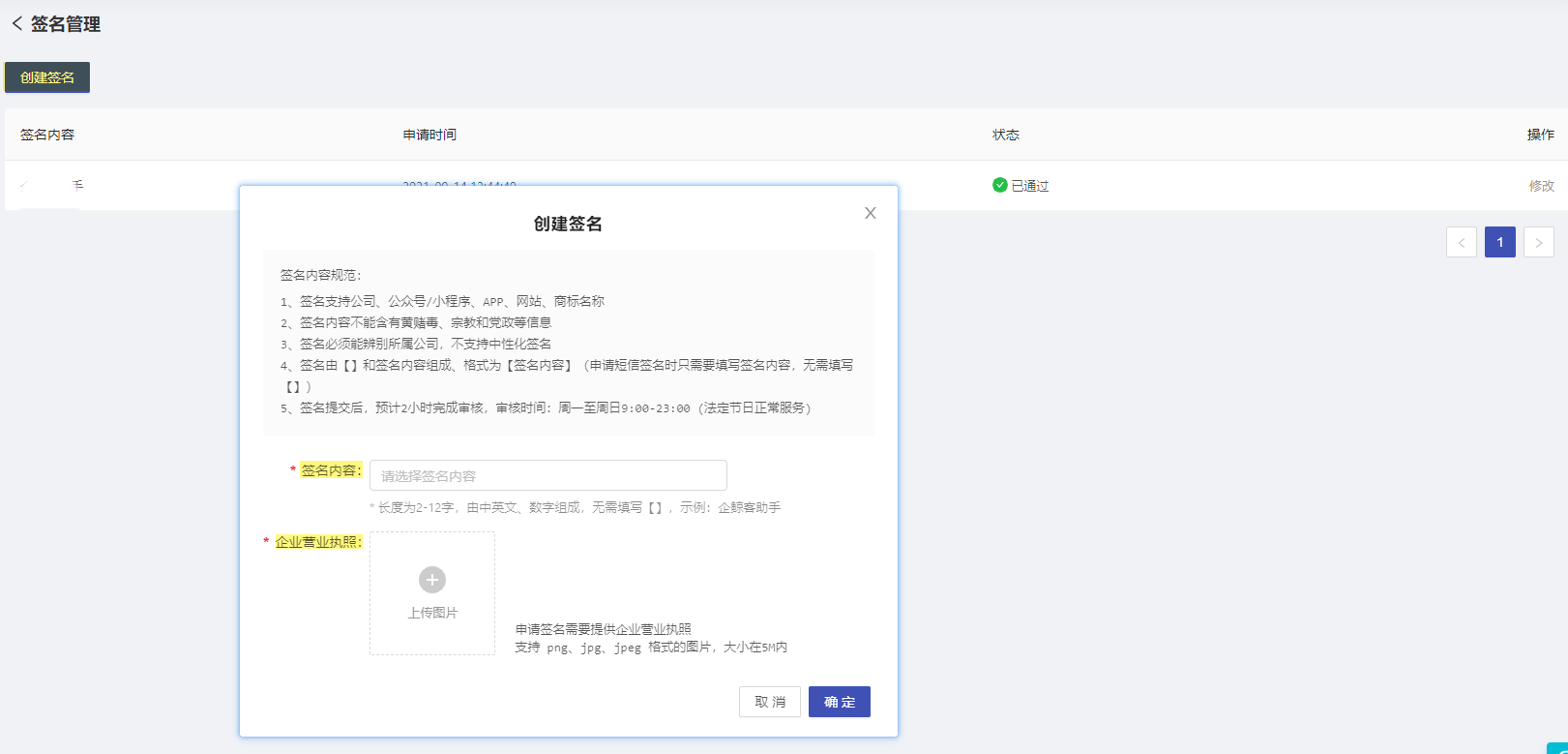Click the 上传图片 label in the upload box
The image size is (1568, 754).
432,613
